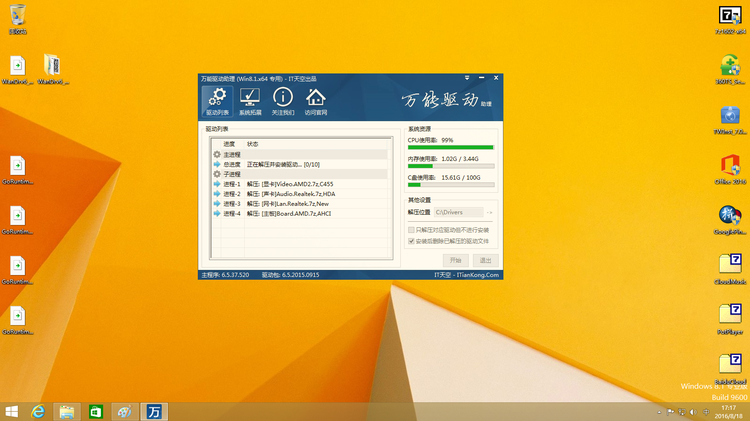Screen dimensions: 750x421
Task: Open the ITianKong.Com link in status bar
Action: coord(466,275)
